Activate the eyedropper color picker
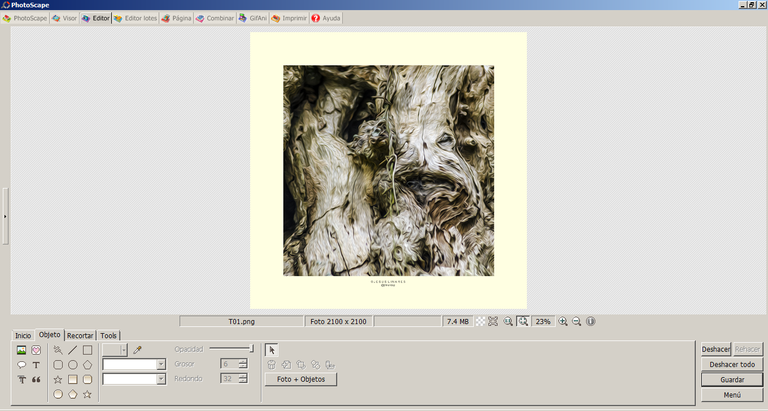The height and width of the screenshot is (411, 768). 138,350
